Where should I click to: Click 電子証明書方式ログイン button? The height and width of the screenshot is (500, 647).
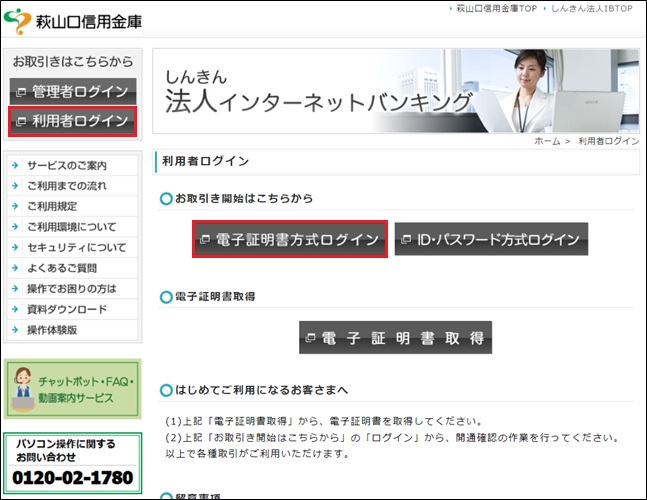click(289, 240)
